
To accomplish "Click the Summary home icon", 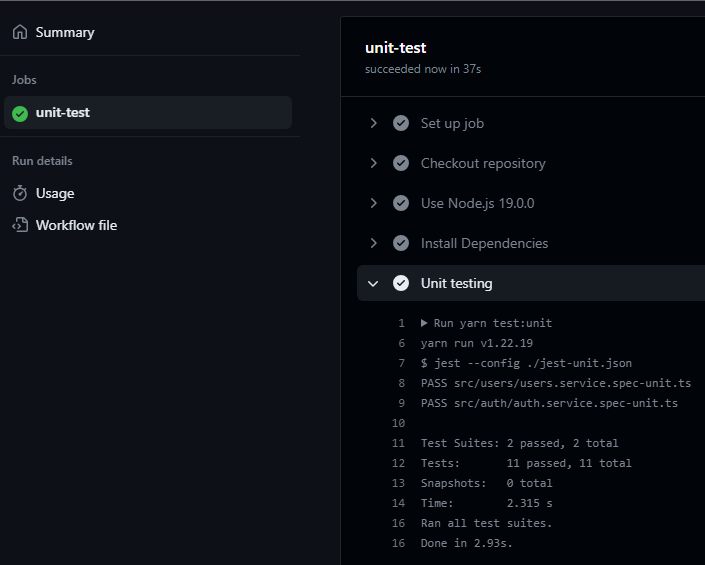I will tap(20, 32).
